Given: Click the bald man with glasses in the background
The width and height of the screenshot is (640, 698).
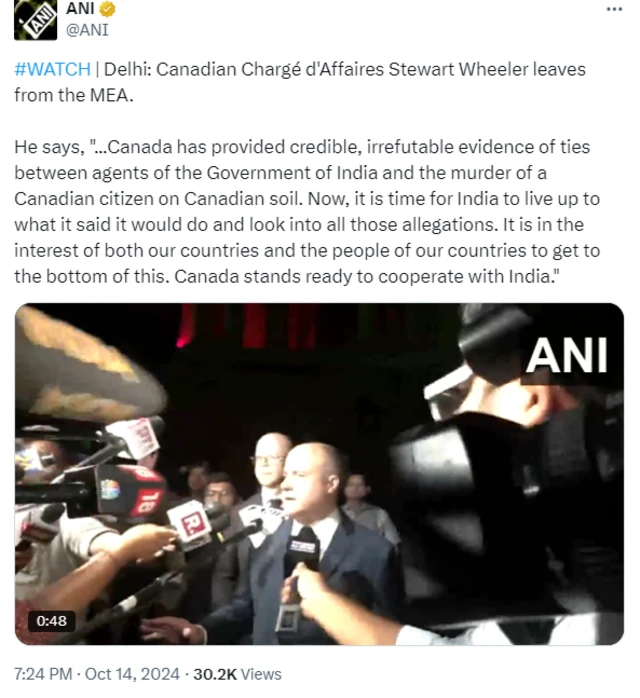Looking at the screenshot, I should (268, 463).
